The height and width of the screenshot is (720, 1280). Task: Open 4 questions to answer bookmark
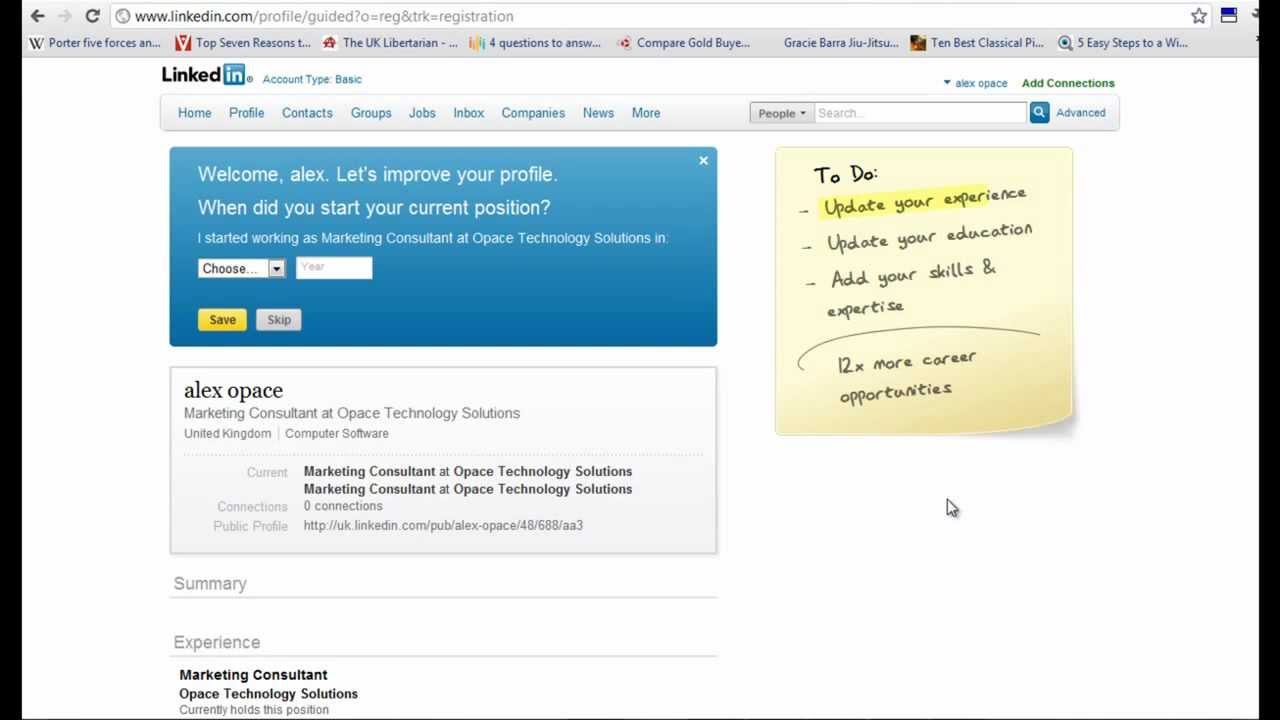click(535, 43)
